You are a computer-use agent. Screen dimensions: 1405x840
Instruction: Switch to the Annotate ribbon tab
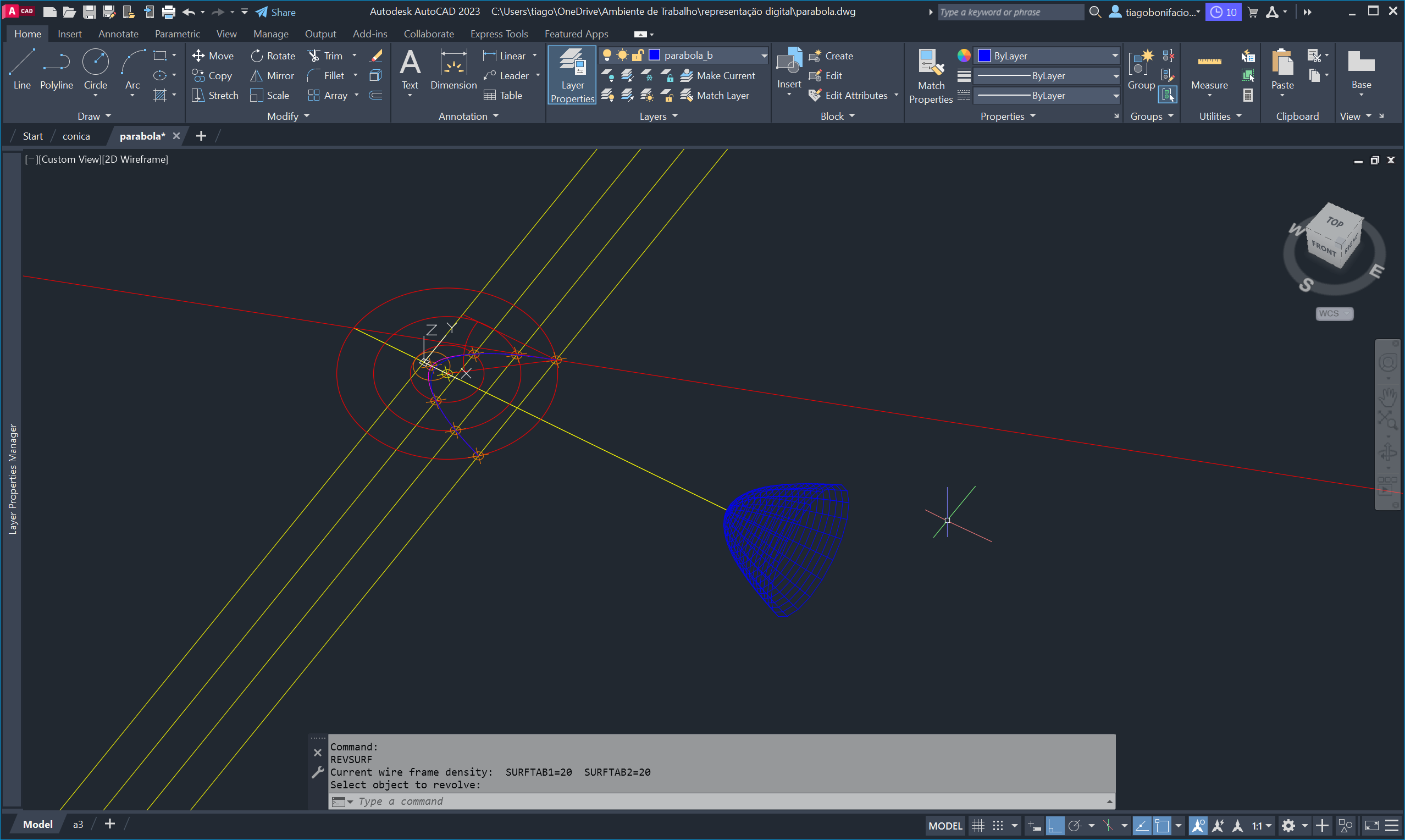coord(118,34)
